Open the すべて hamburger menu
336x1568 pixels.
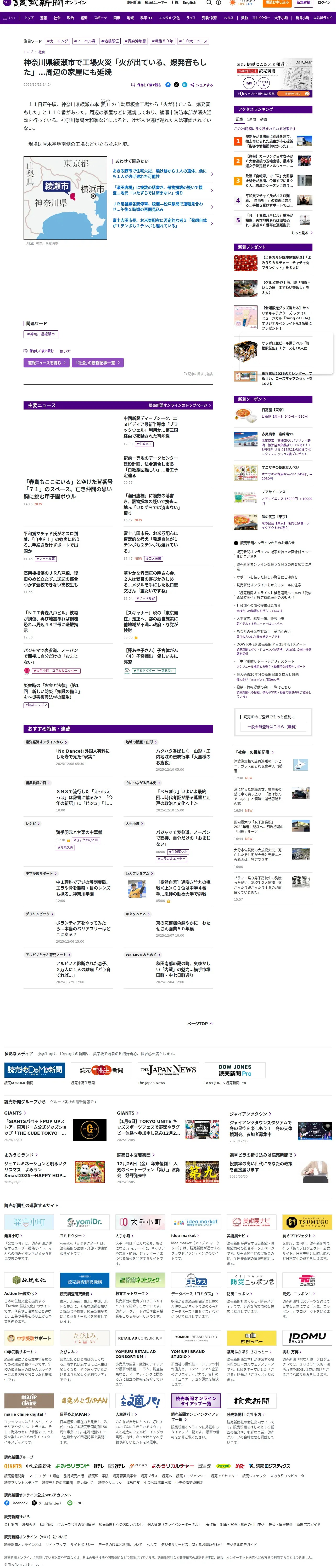coord(10,18)
